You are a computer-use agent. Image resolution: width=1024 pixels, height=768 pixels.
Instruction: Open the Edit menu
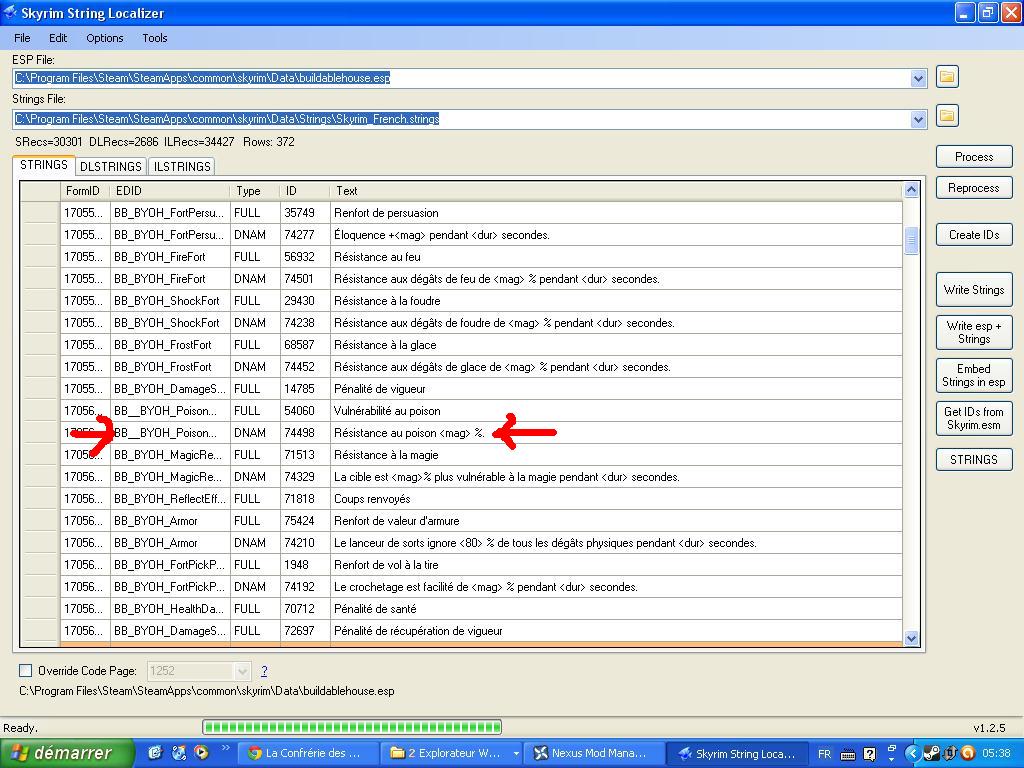pos(58,38)
